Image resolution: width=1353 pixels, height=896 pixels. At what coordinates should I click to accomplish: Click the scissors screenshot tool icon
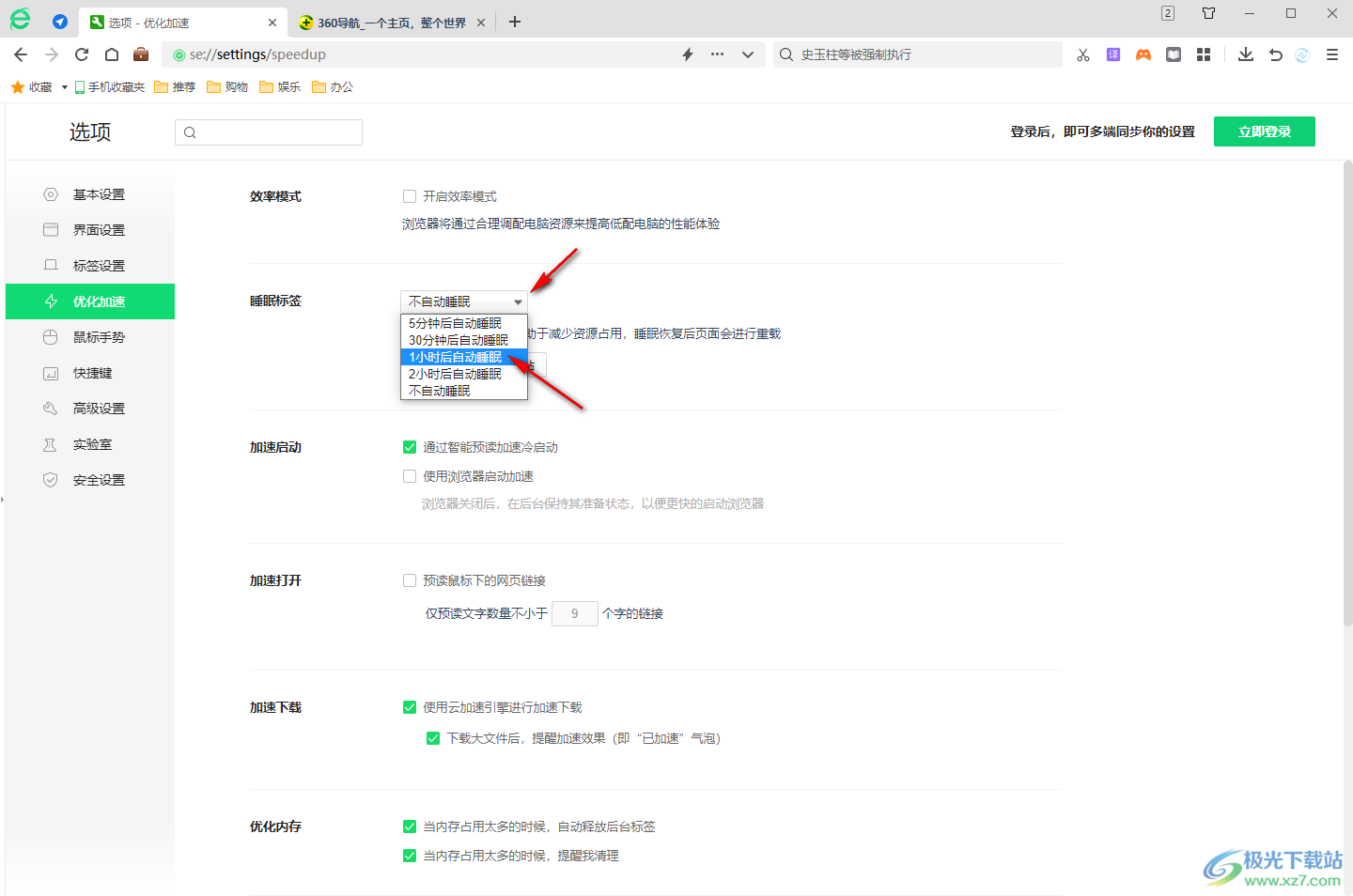1083,54
